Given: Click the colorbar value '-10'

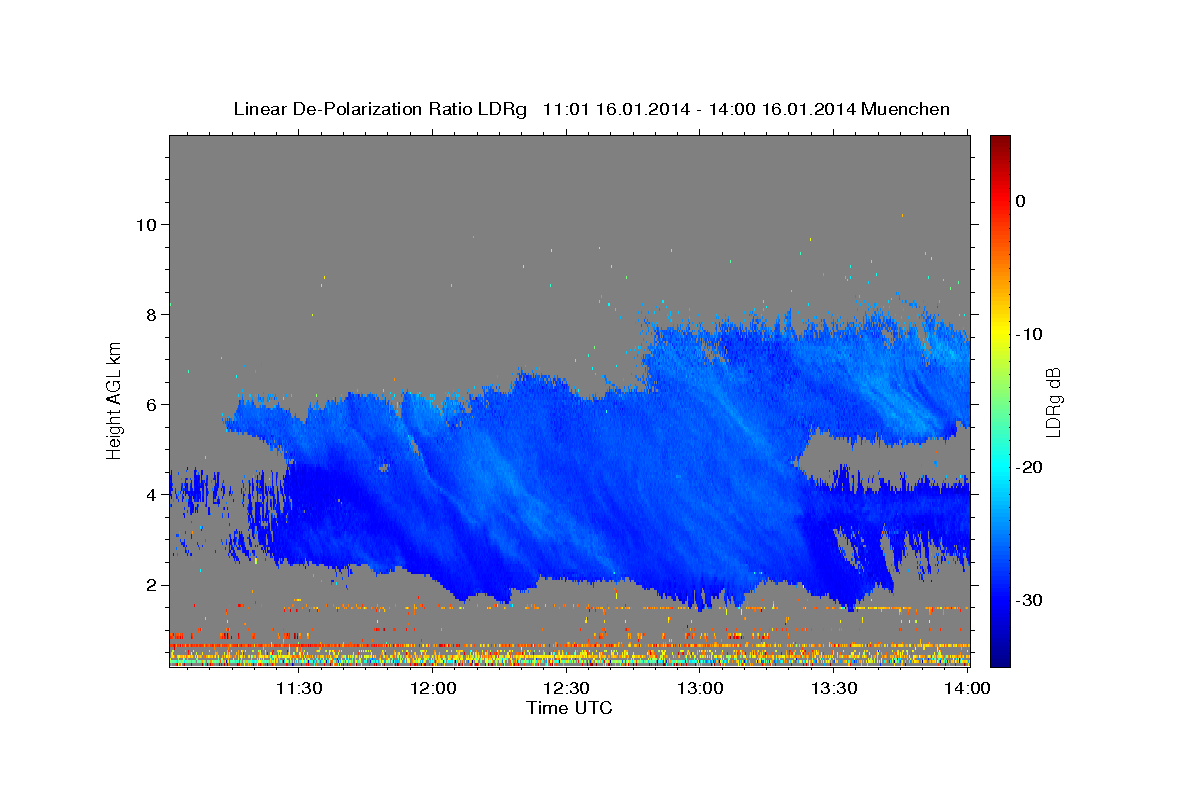Looking at the screenshot, I should tap(1029, 334).
